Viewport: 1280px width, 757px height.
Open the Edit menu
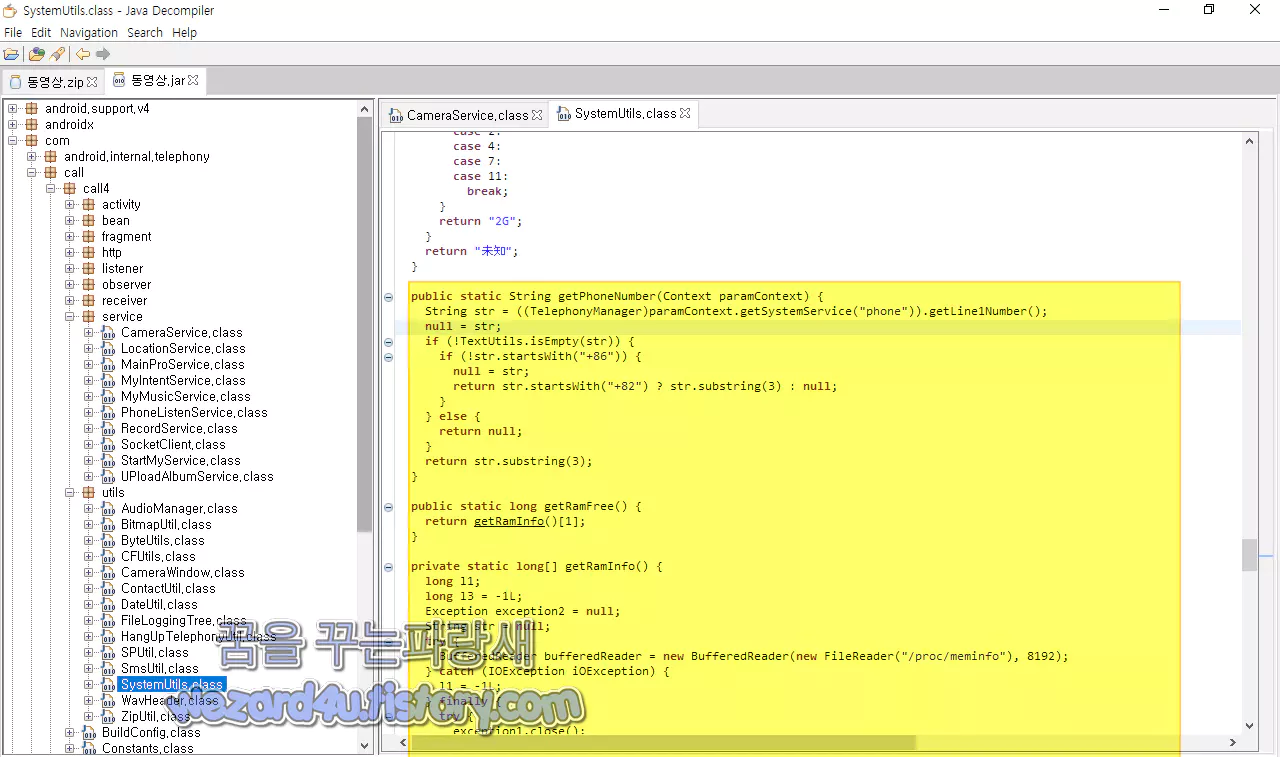[x=41, y=32]
